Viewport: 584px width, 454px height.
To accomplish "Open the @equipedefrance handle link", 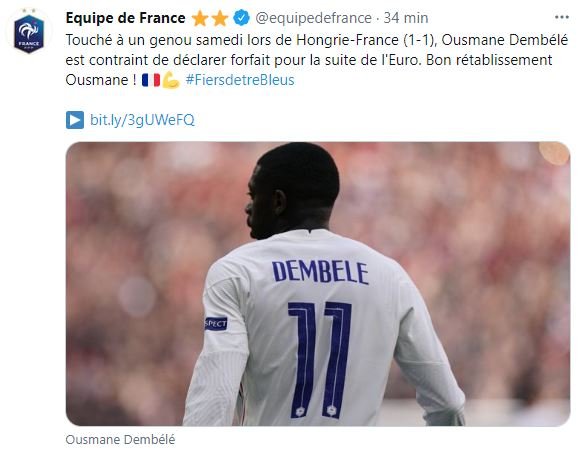I will (x=313, y=18).
